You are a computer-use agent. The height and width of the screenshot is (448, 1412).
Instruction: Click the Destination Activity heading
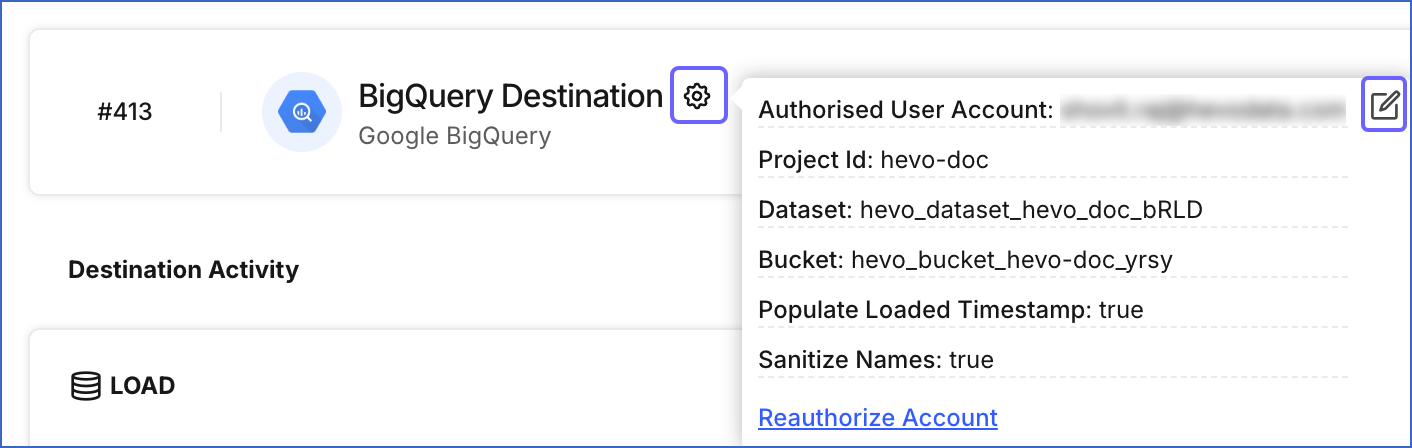click(183, 269)
